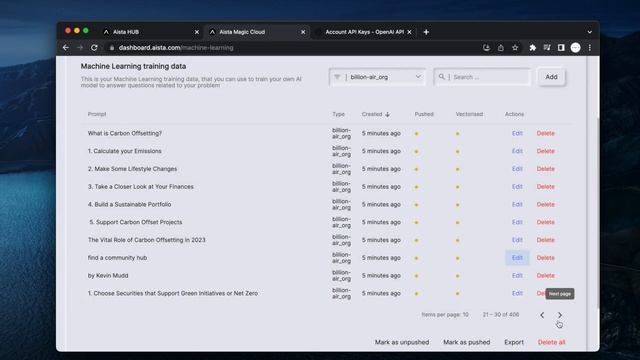Click the Add button
Image resolution: width=640 pixels, height=360 pixels.
(551, 77)
